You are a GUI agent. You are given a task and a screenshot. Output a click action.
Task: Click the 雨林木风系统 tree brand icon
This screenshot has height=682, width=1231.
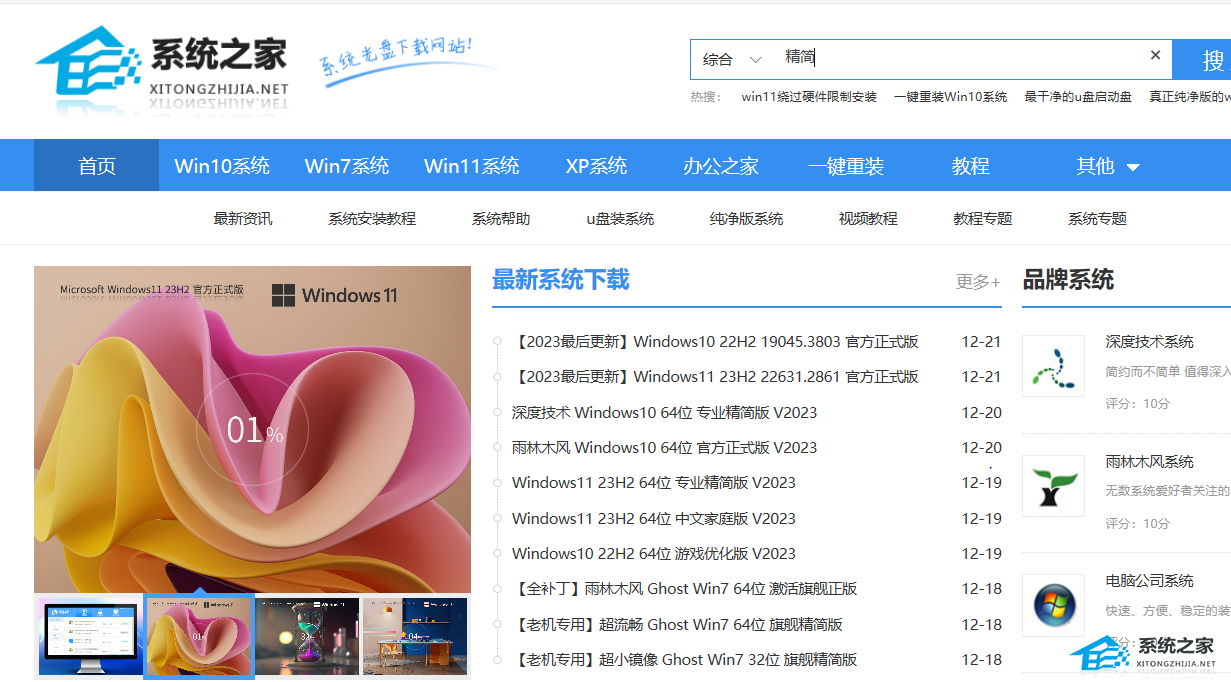pos(1053,486)
